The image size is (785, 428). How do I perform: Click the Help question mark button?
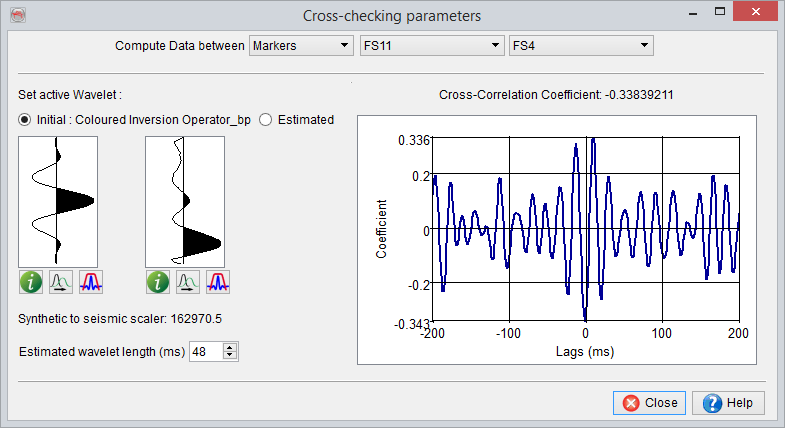point(734,403)
